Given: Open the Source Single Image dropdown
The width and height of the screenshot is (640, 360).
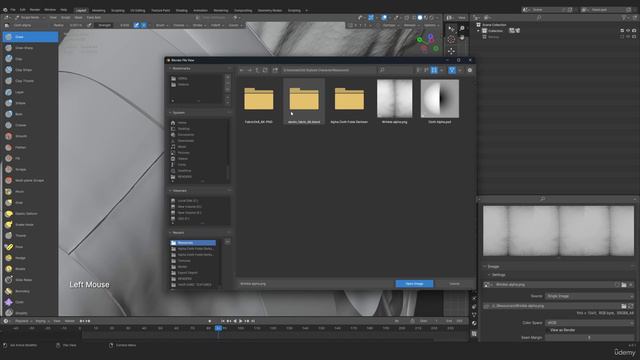Looking at the screenshot, I should [x=589, y=296].
